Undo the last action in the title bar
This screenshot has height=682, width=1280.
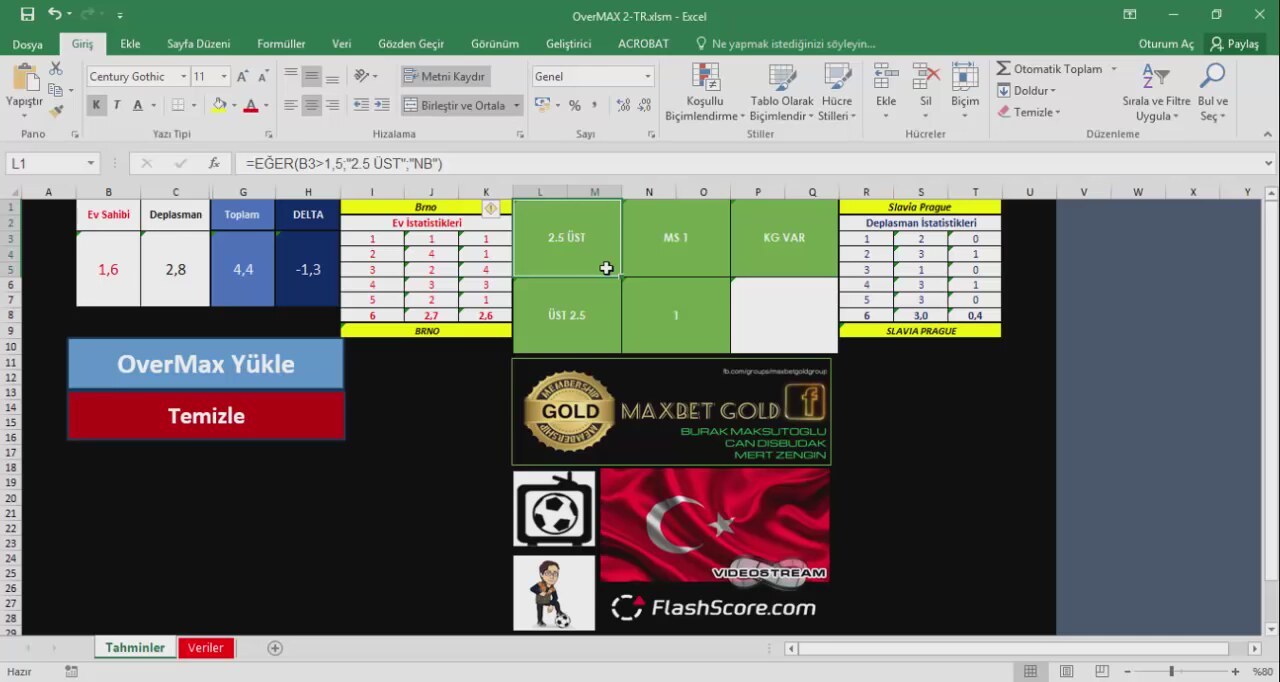pos(54,15)
